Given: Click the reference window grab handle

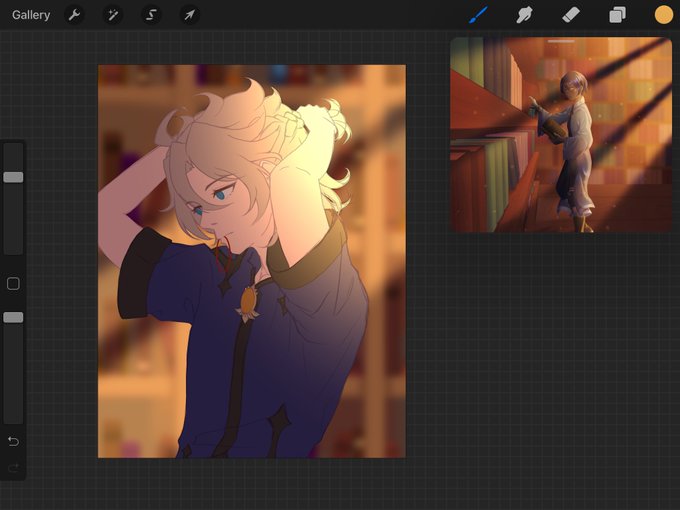Looking at the screenshot, I should (x=561, y=41).
